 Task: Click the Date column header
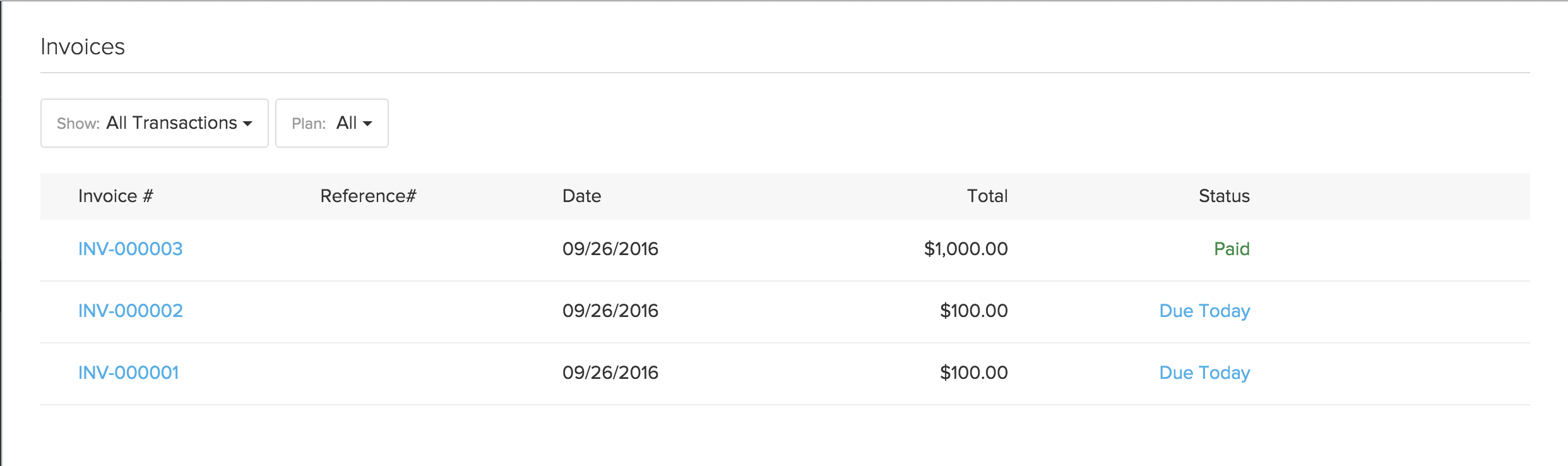581,196
